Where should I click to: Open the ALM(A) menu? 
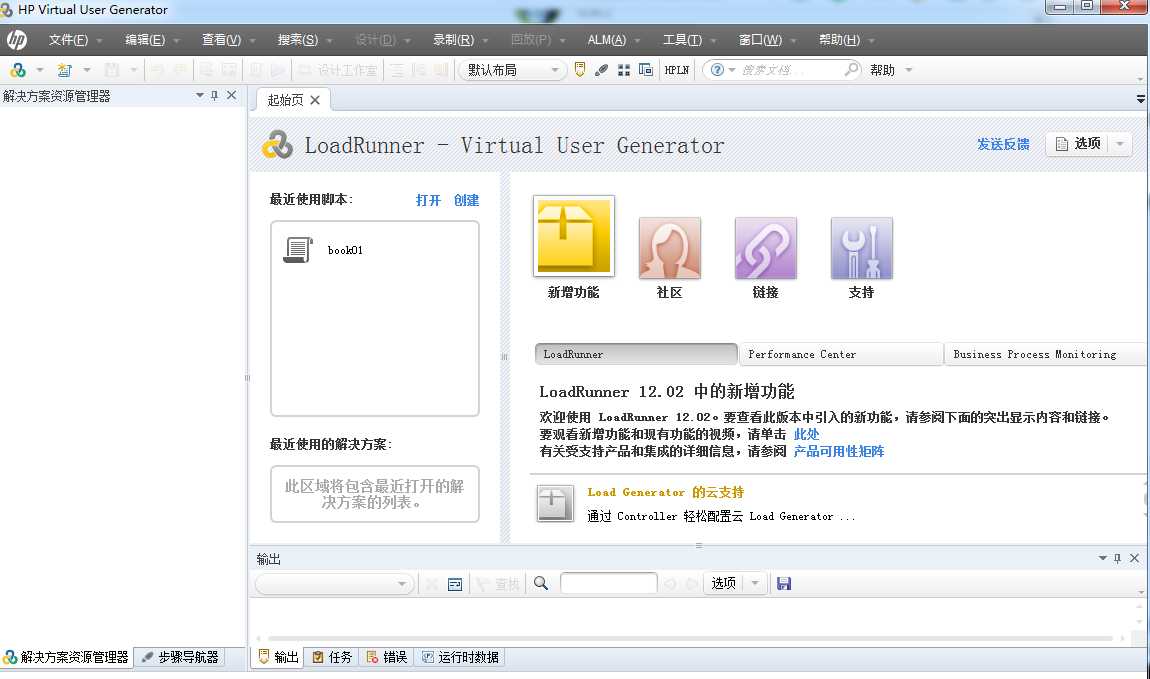[607, 40]
